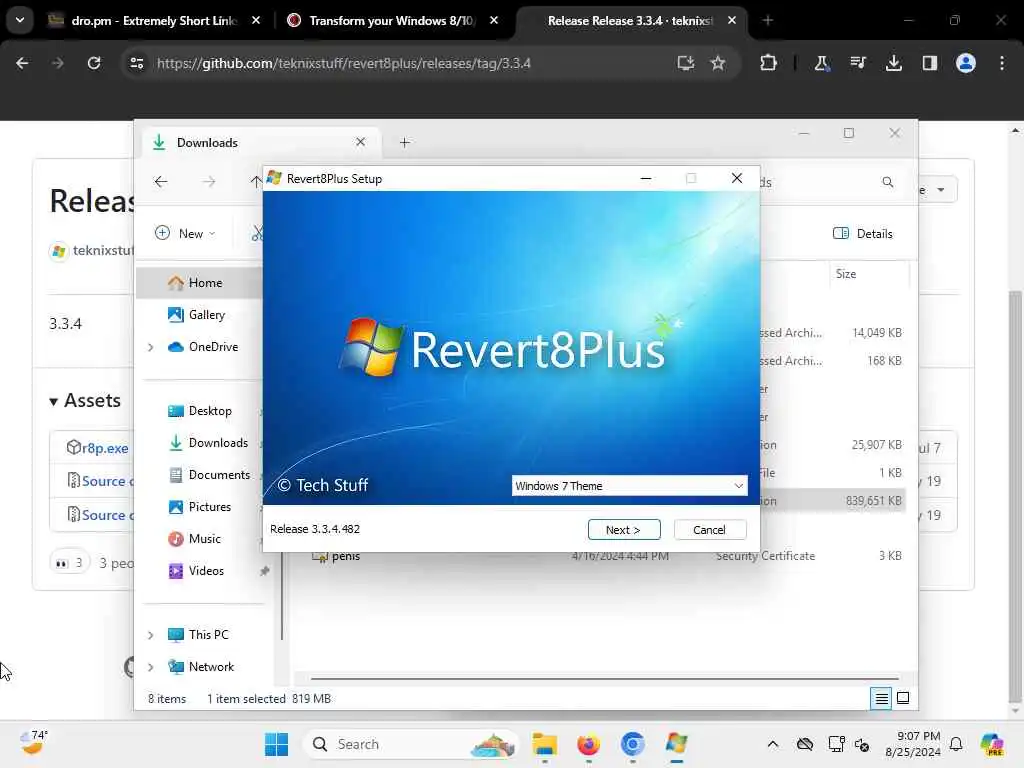Open browser profile avatar
1024x768 pixels.
(965, 63)
